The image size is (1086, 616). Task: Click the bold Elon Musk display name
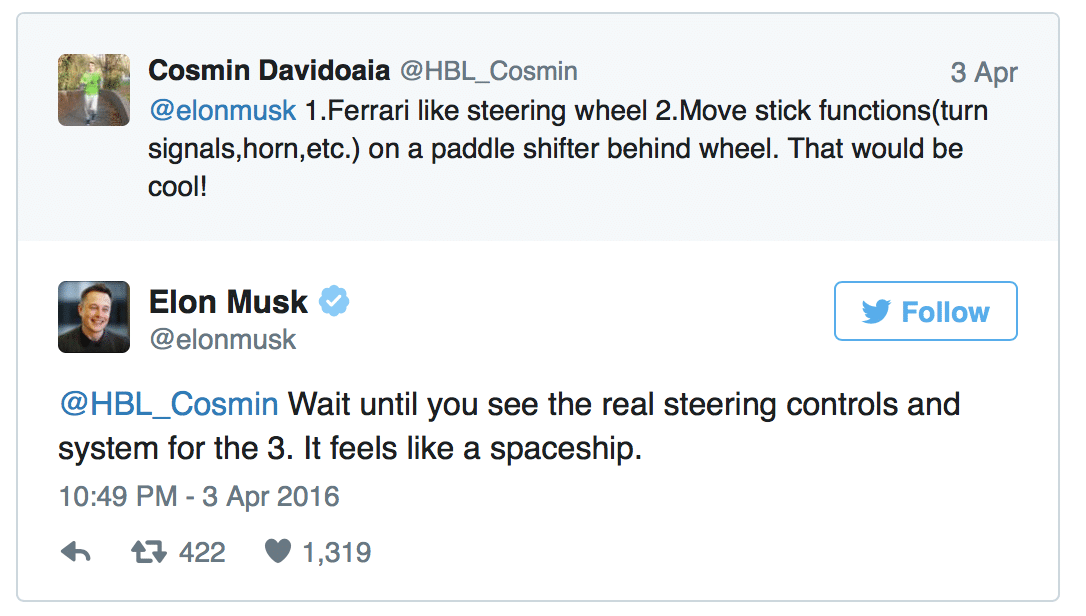tap(228, 301)
